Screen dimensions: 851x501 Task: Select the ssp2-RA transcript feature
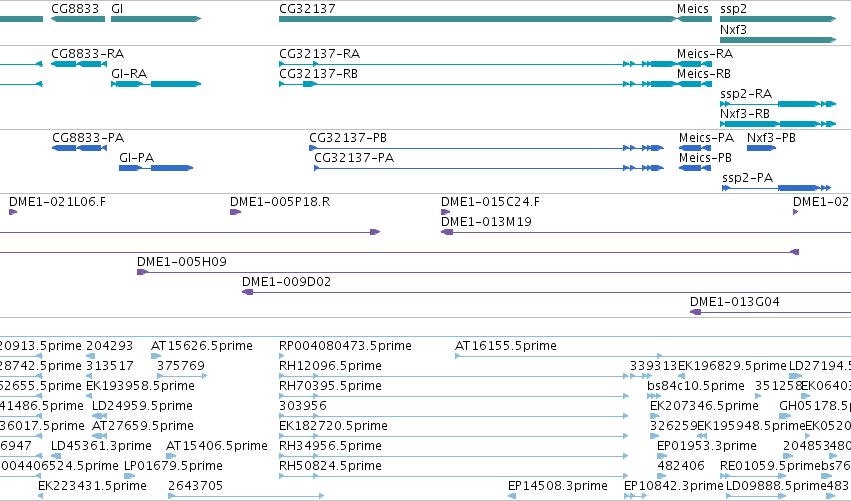778,104
